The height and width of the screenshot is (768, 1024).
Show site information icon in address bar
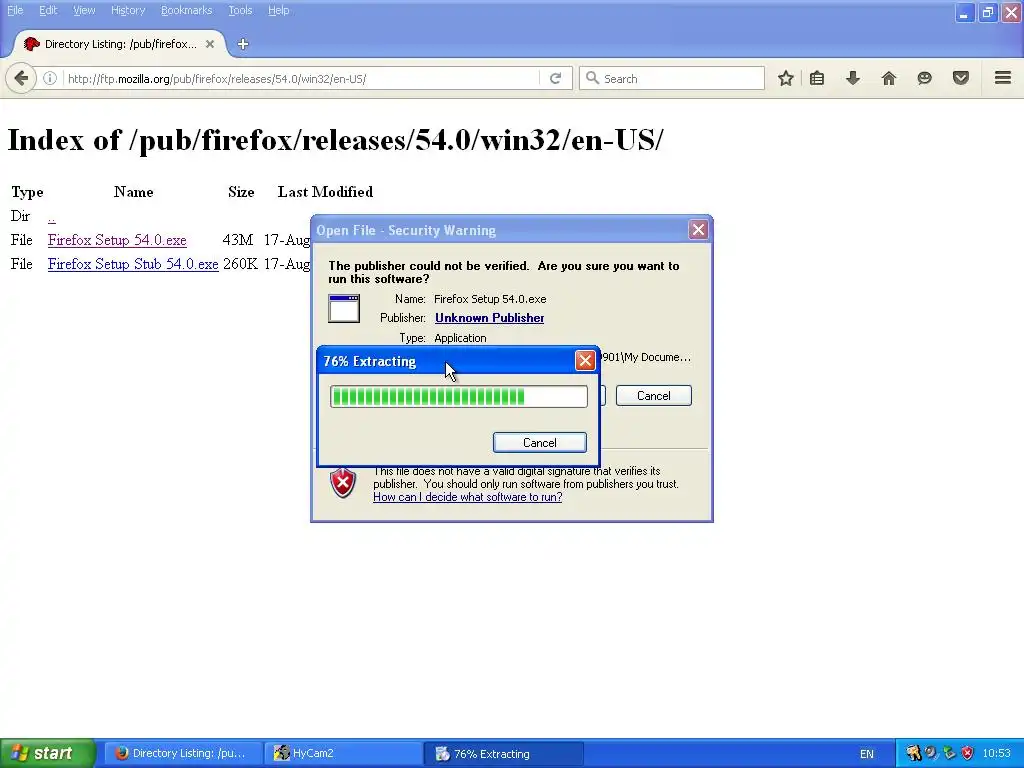[x=50, y=78]
